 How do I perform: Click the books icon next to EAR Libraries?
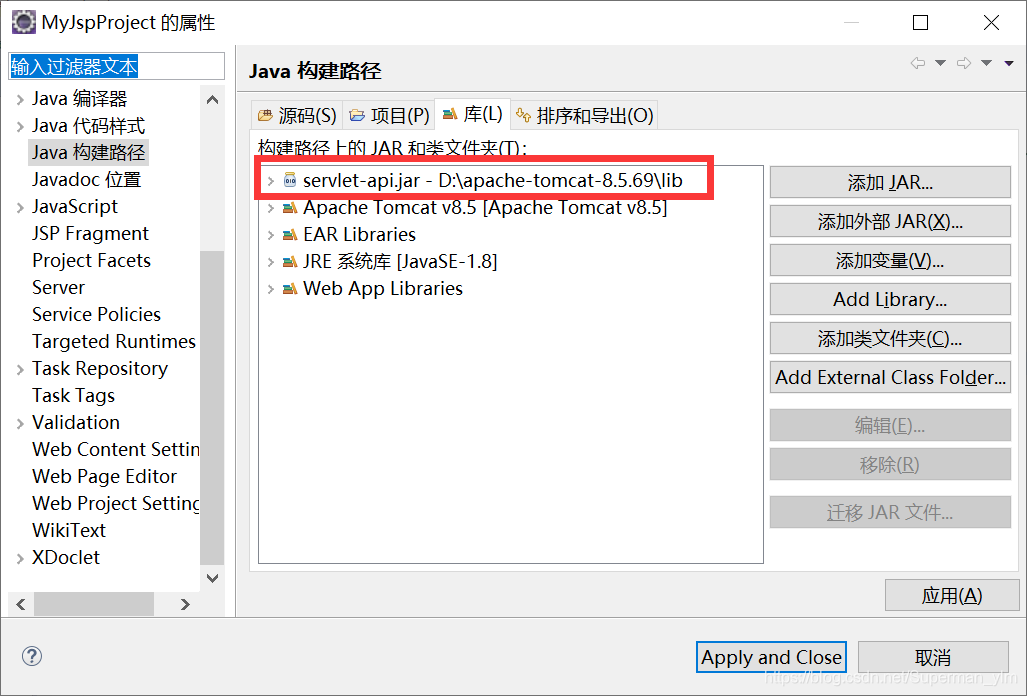coord(290,234)
